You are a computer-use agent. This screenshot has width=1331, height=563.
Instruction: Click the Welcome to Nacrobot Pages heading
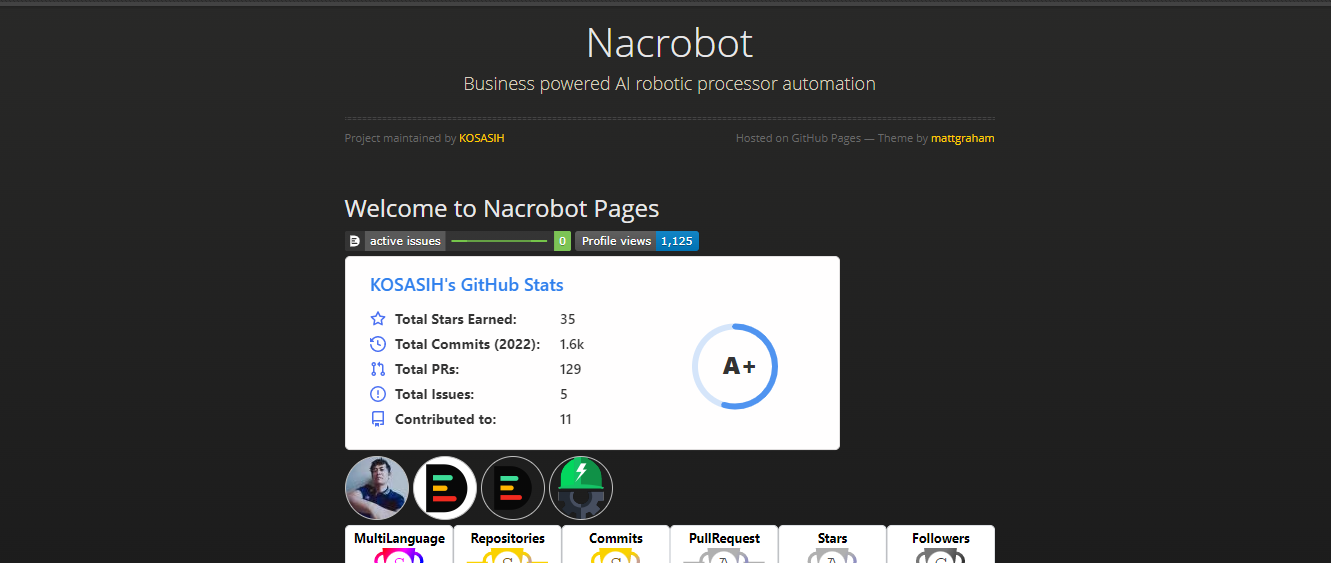tap(502, 209)
